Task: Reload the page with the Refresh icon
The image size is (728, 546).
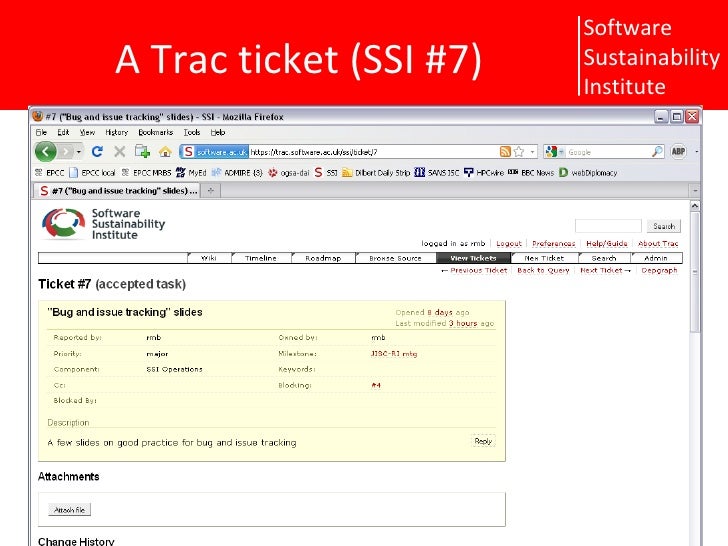Action: pyautogui.click(x=97, y=151)
